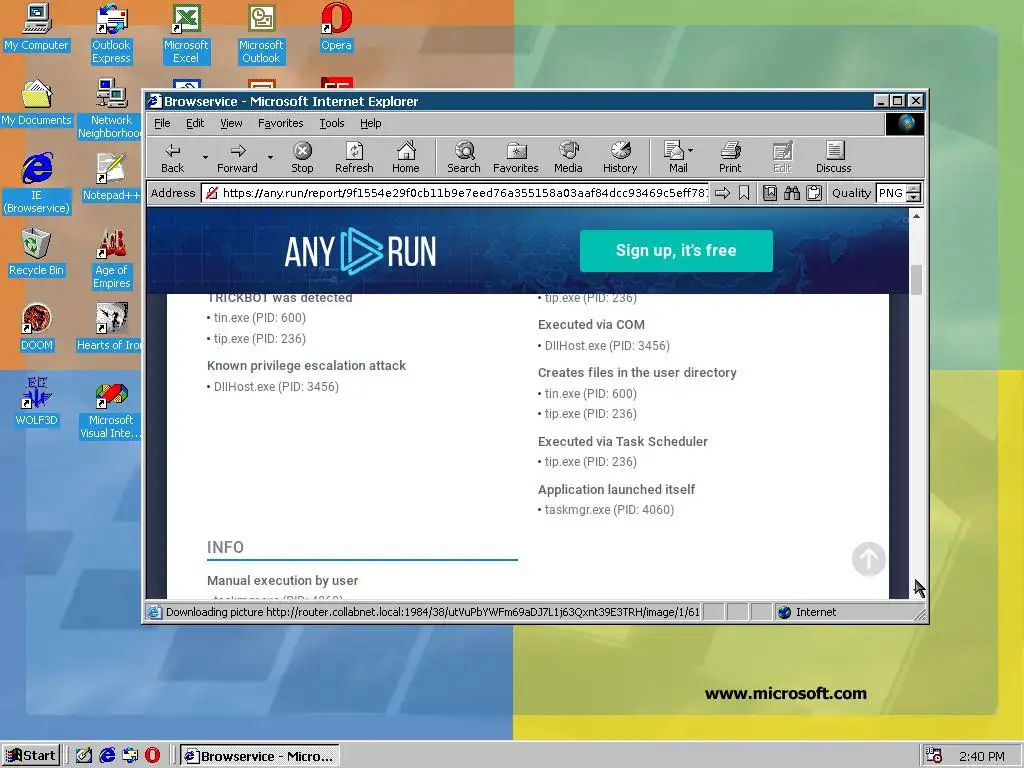Open the bookmarks book icon

click(770, 193)
